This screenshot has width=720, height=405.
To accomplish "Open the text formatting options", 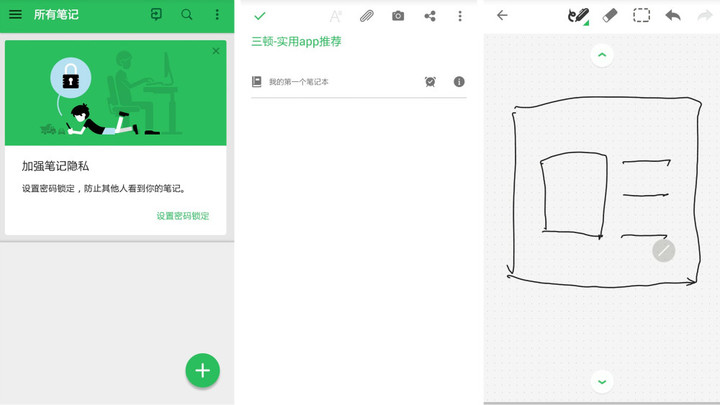I will pos(336,17).
